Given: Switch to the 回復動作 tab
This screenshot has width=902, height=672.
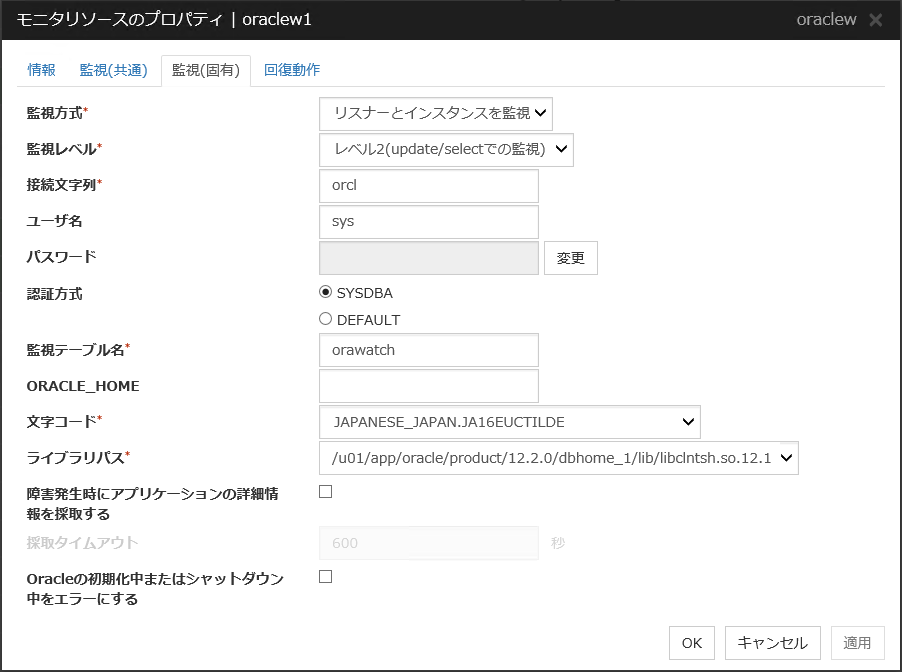Looking at the screenshot, I should [x=292, y=70].
